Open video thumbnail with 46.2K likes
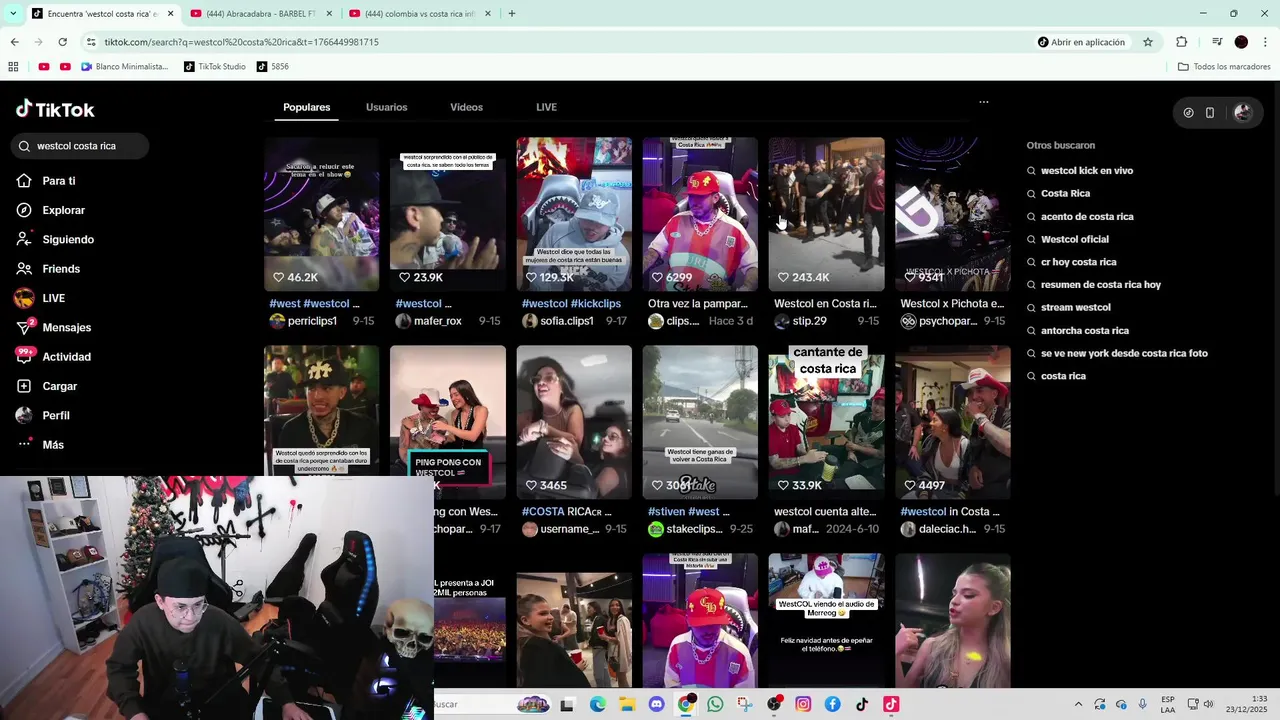1280x720 pixels. (321, 214)
